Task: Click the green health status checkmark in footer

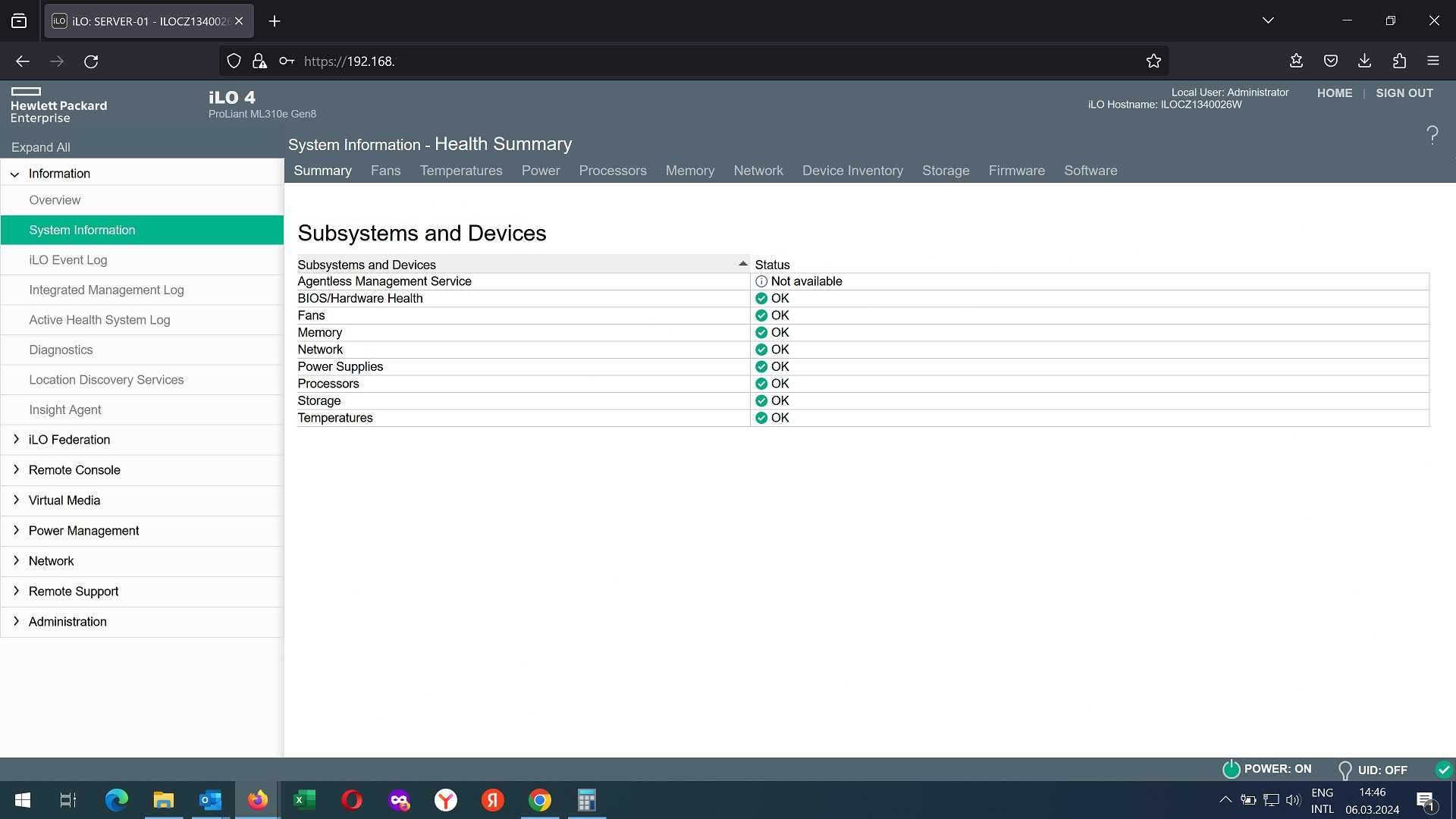Action: click(1444, 769)
